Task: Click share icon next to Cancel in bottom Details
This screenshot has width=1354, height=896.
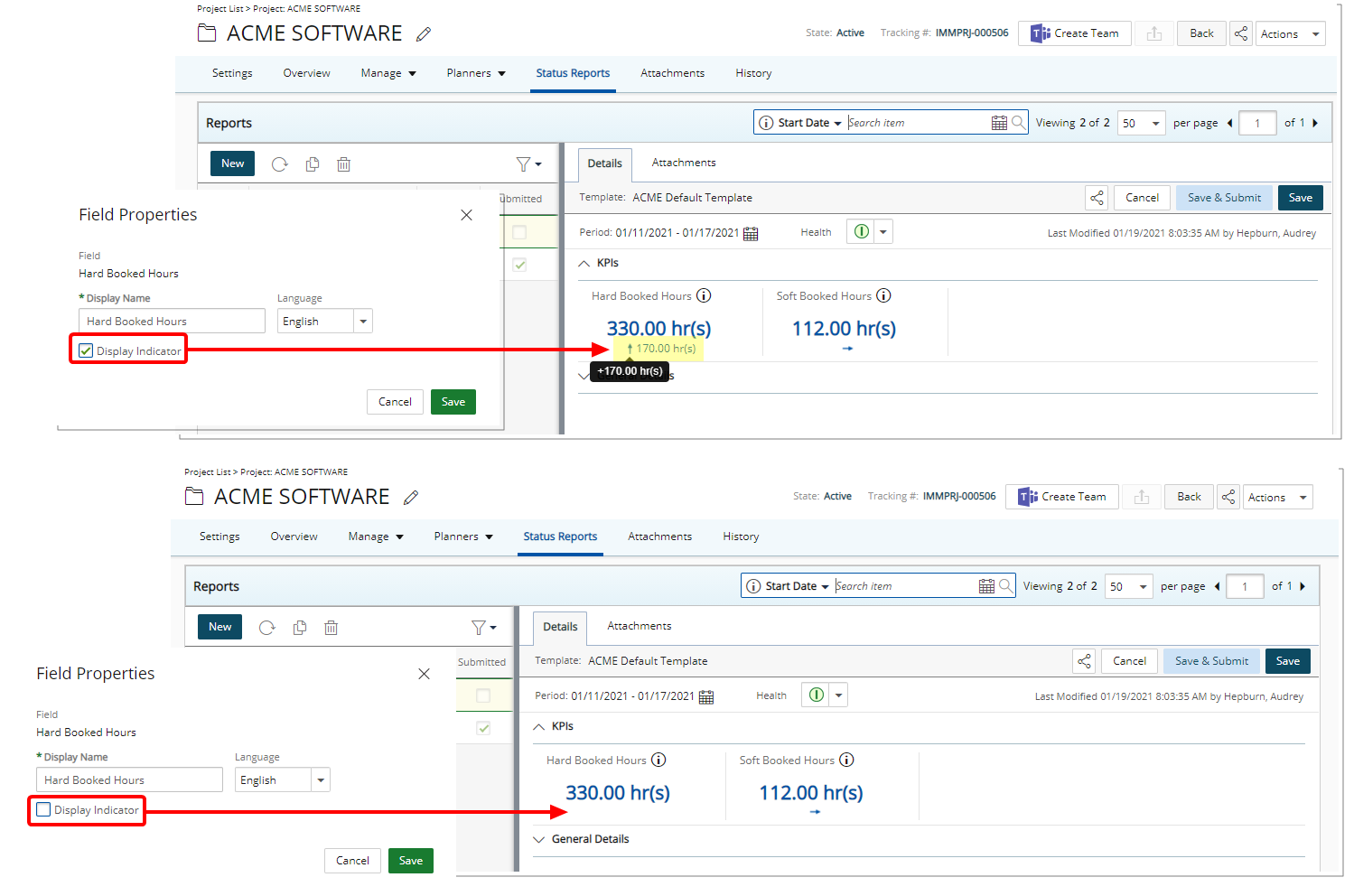Action: 1084,661
